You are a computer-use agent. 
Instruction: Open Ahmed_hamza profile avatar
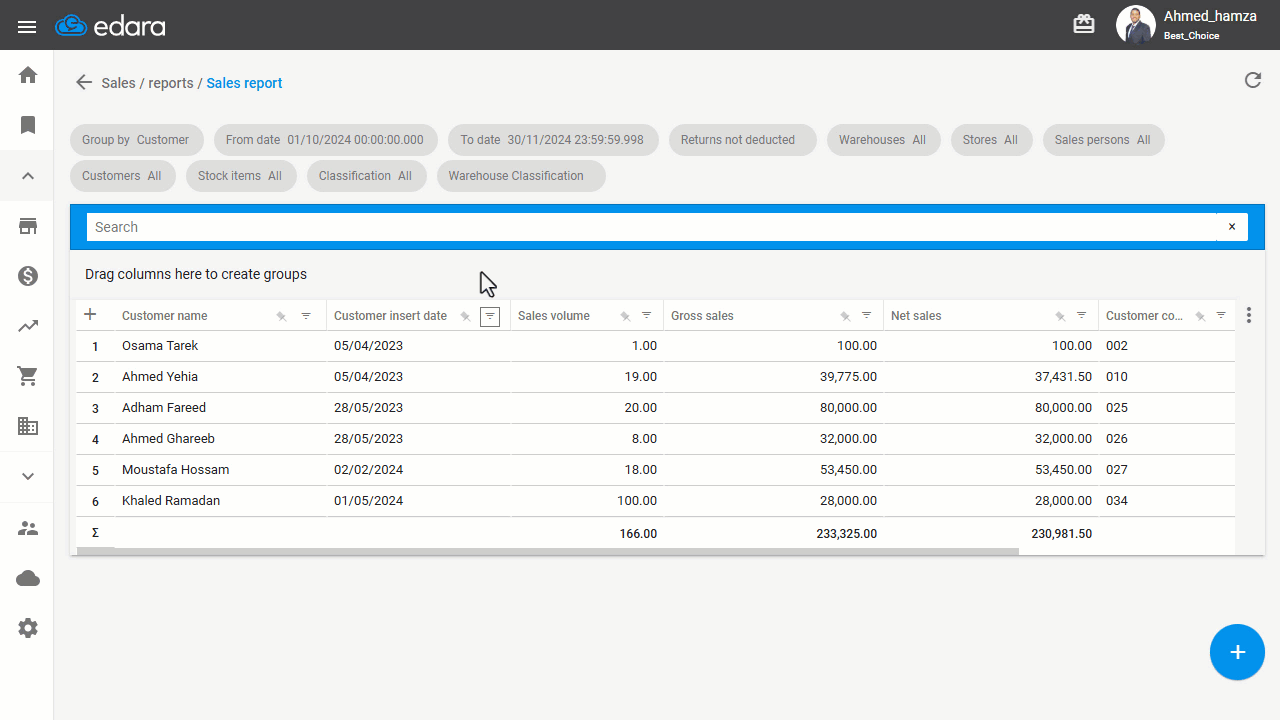1135,25
